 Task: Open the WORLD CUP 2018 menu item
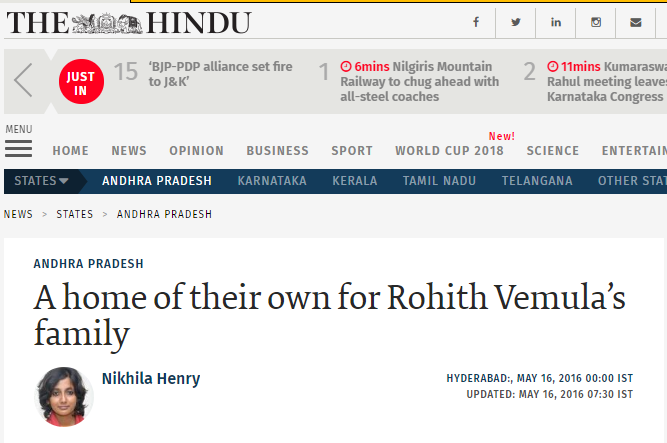click(449, 151)
